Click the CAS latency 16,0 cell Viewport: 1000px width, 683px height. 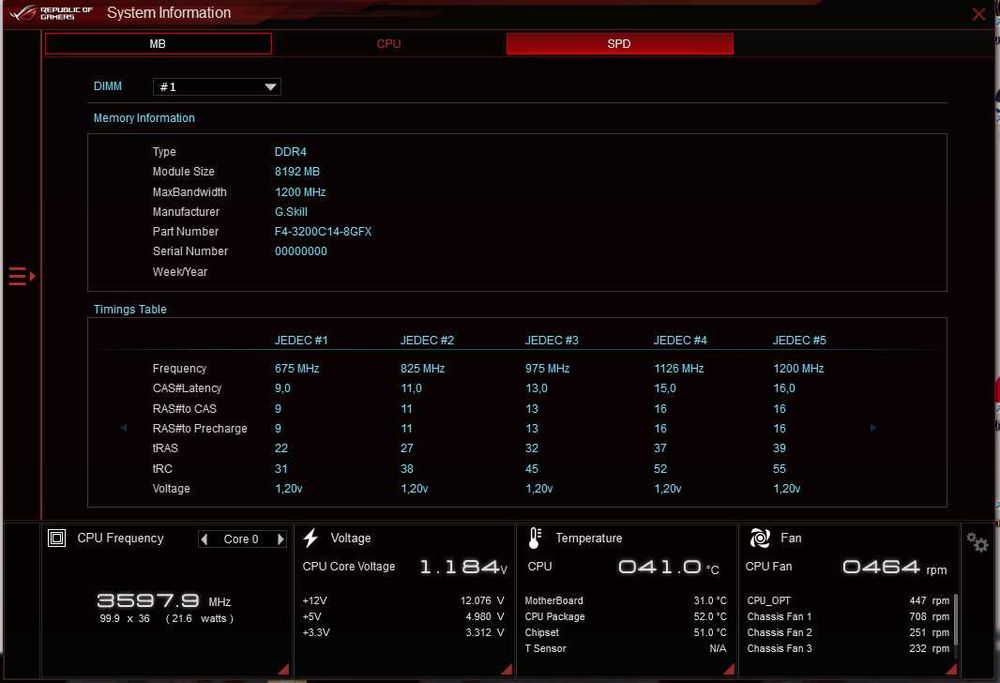tap(784, 388)
